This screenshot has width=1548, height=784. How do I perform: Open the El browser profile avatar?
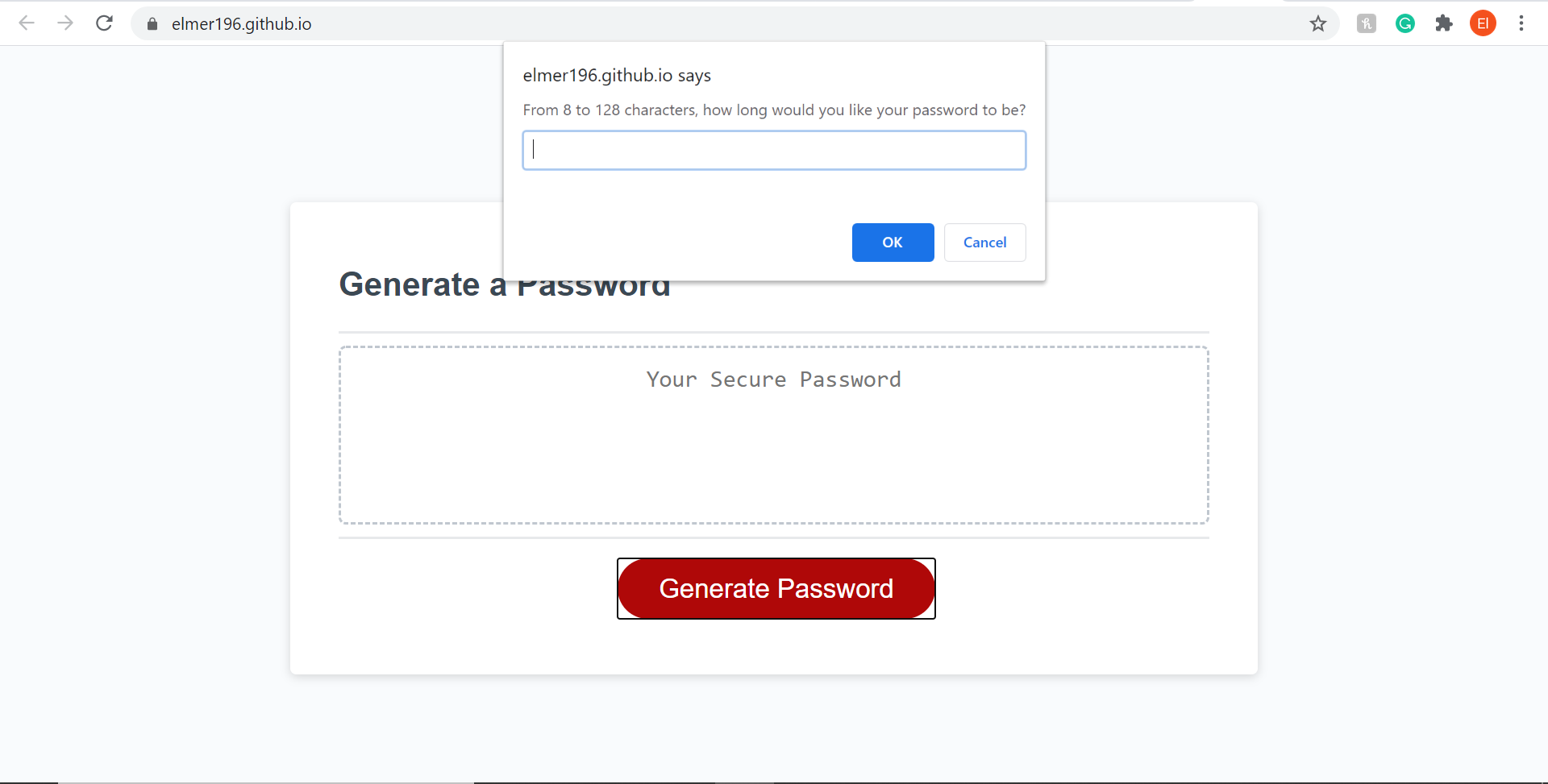(1483, 23)
